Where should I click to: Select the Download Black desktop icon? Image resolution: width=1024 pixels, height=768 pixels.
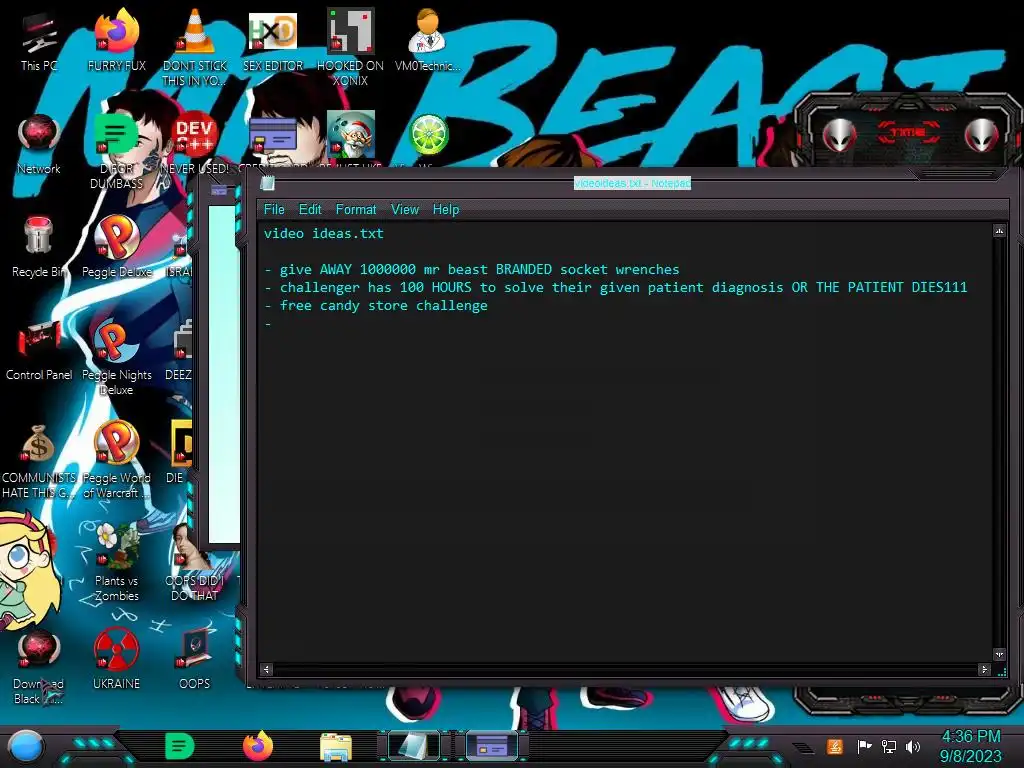[x=38, y=666]
